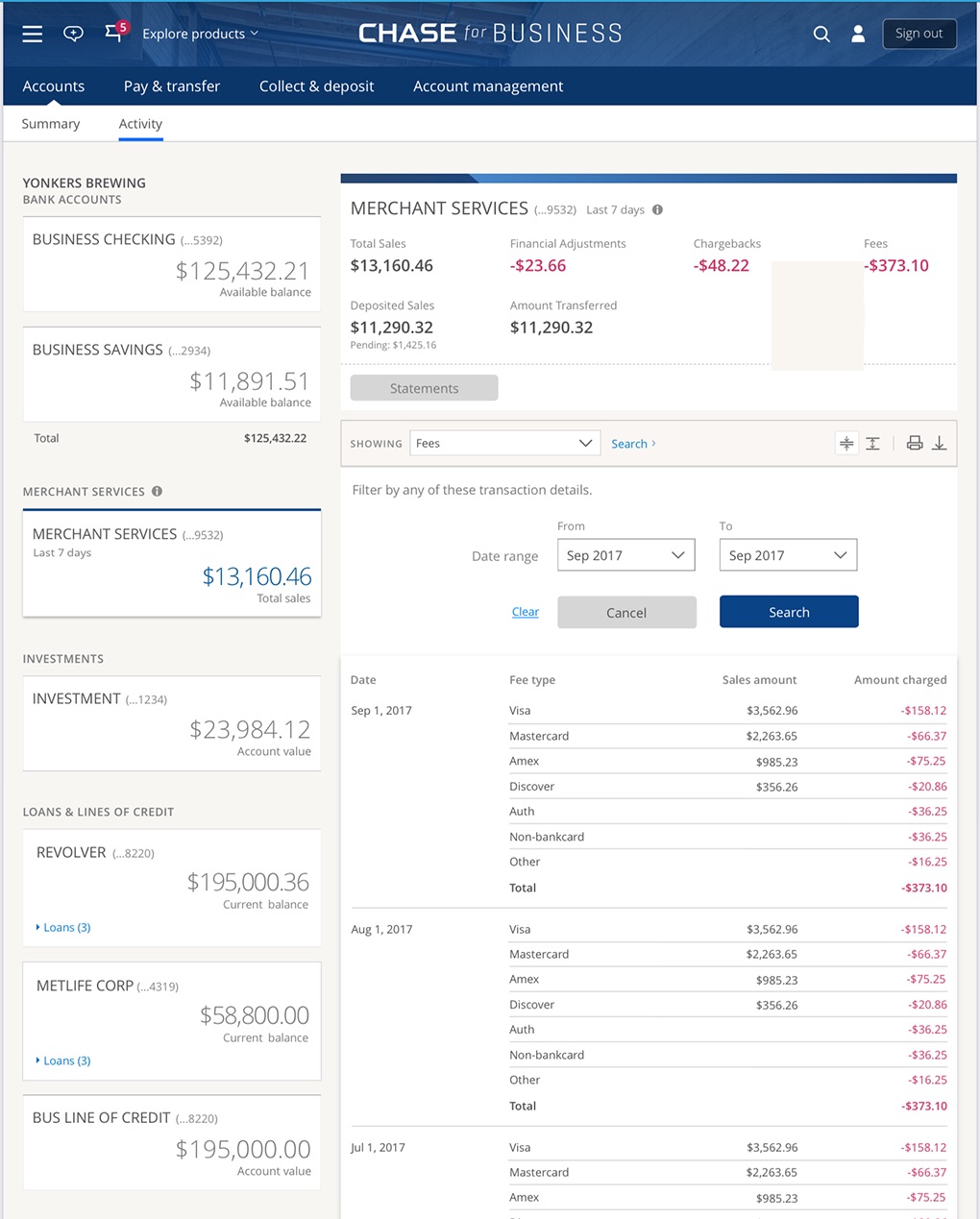The width and height of the screenshot is (980, 1219).
Task: Click the Clear link
Action: coord(526,612)
